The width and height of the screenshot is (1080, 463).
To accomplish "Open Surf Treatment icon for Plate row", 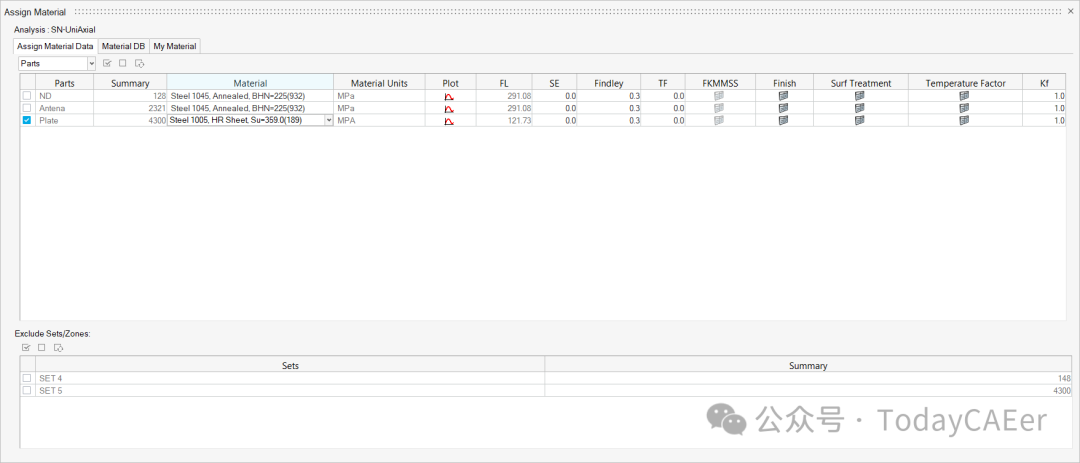I will [x=859, y=120].
